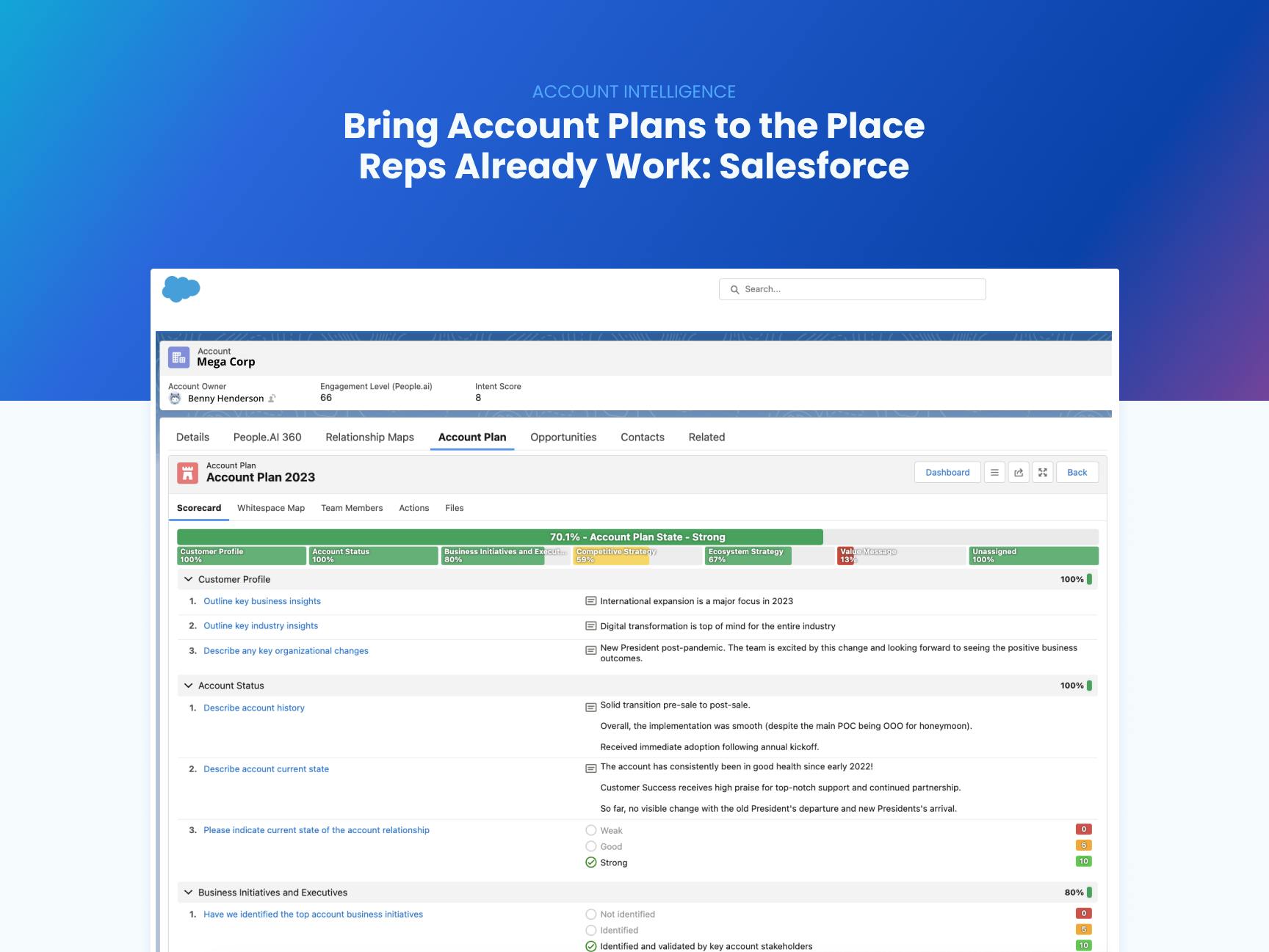Image resolution: width=1269 pixels, height=952 pixels.
Task: Open Describe account current state link
Action: point(267,769)
